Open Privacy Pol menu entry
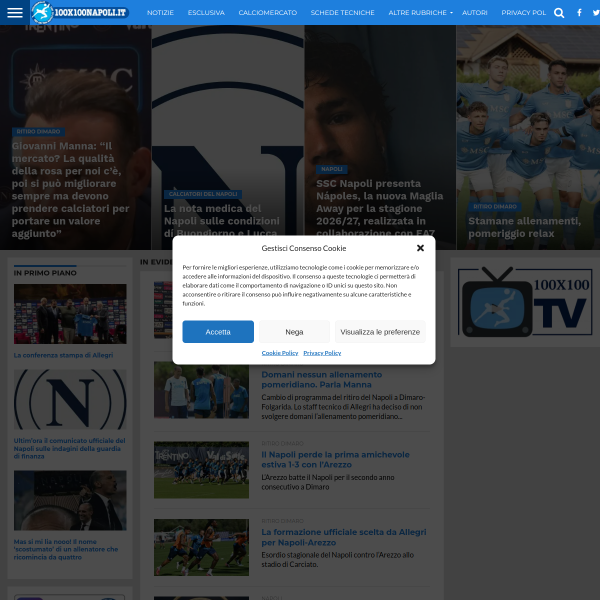The height and width of the screenshot is (600, 600). (523, 13)
